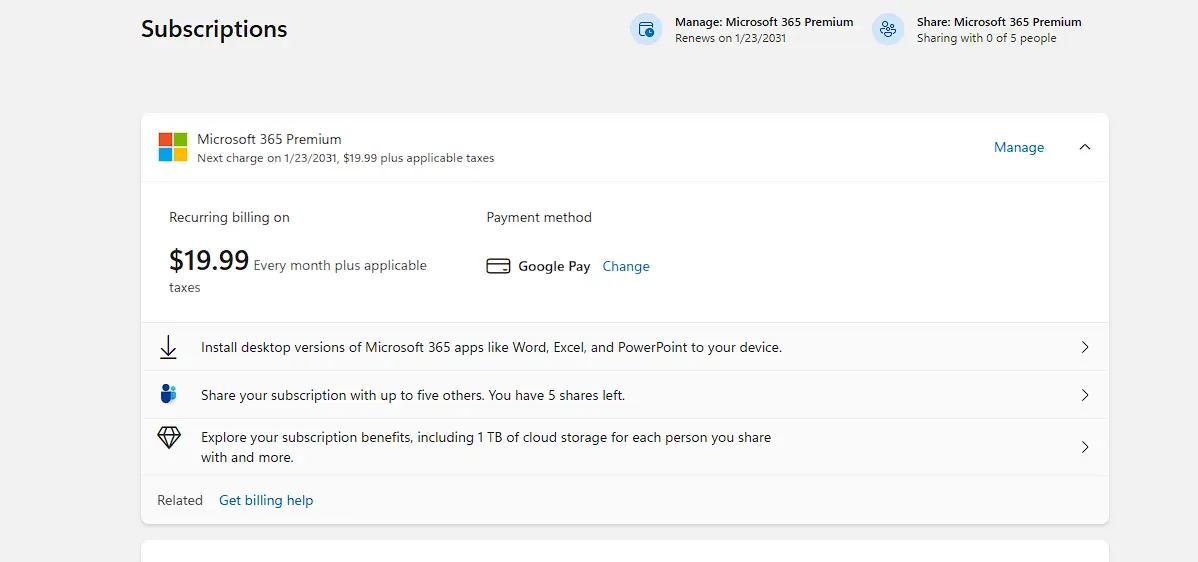The height and width of the screenshot is (562, 1198).
Task: Collapse the Microsoft 365 Premium card chevron
Action: pyautogui.click(x=1084, y=147)
